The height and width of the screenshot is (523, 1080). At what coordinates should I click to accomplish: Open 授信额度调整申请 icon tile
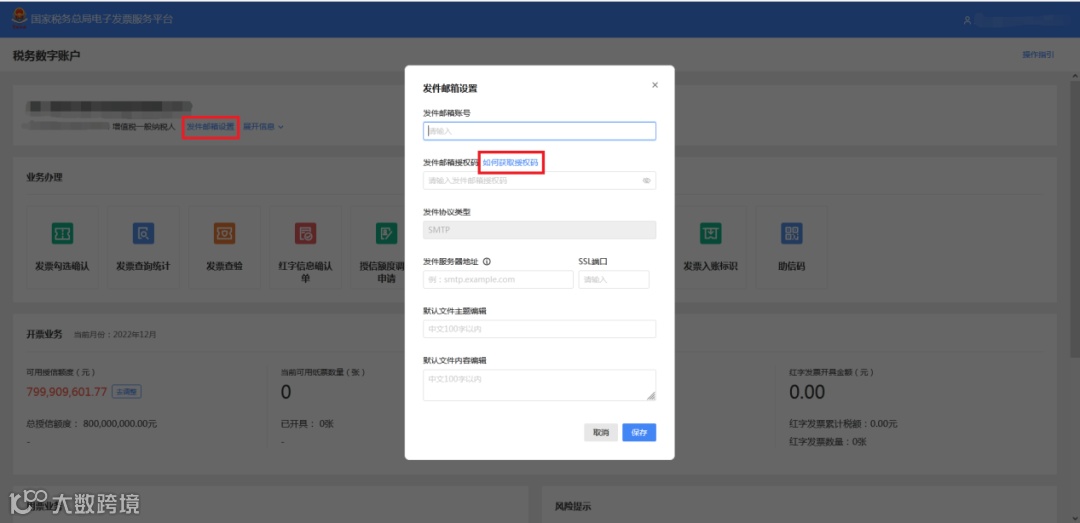point(377,246)
